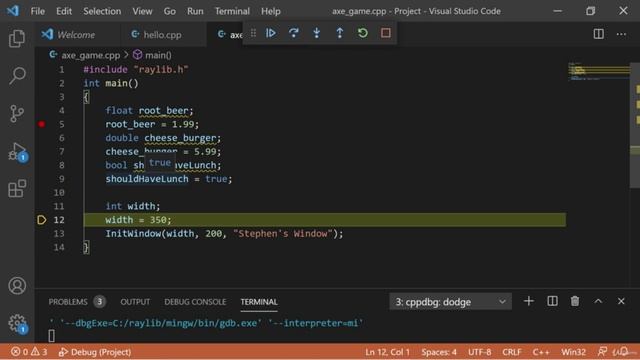The width and height of the screenshot is (640, 360).
Task: Click Ln 12, Col 1 indicator
Action: (x=387, y=351)
